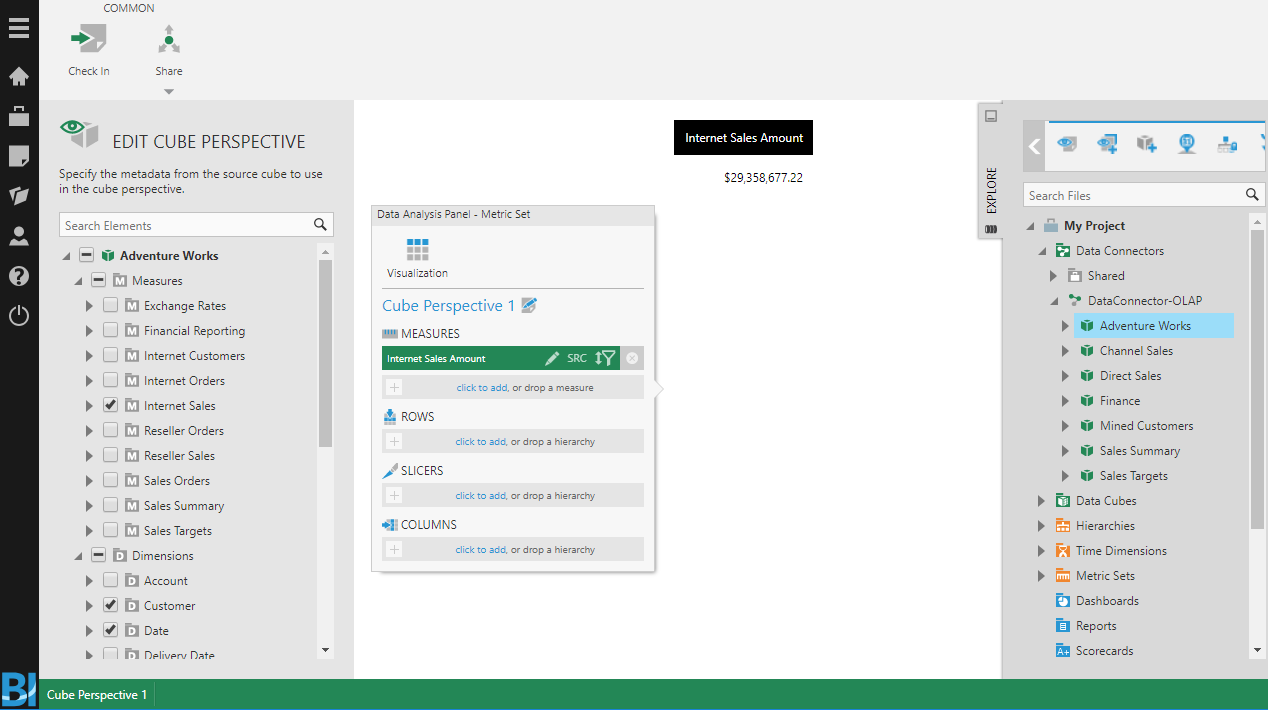The width and height of the screenshot is (1268, 710).
Task: Click the Log off power icon
Action: pyautogui.click(x=18, y=316)
